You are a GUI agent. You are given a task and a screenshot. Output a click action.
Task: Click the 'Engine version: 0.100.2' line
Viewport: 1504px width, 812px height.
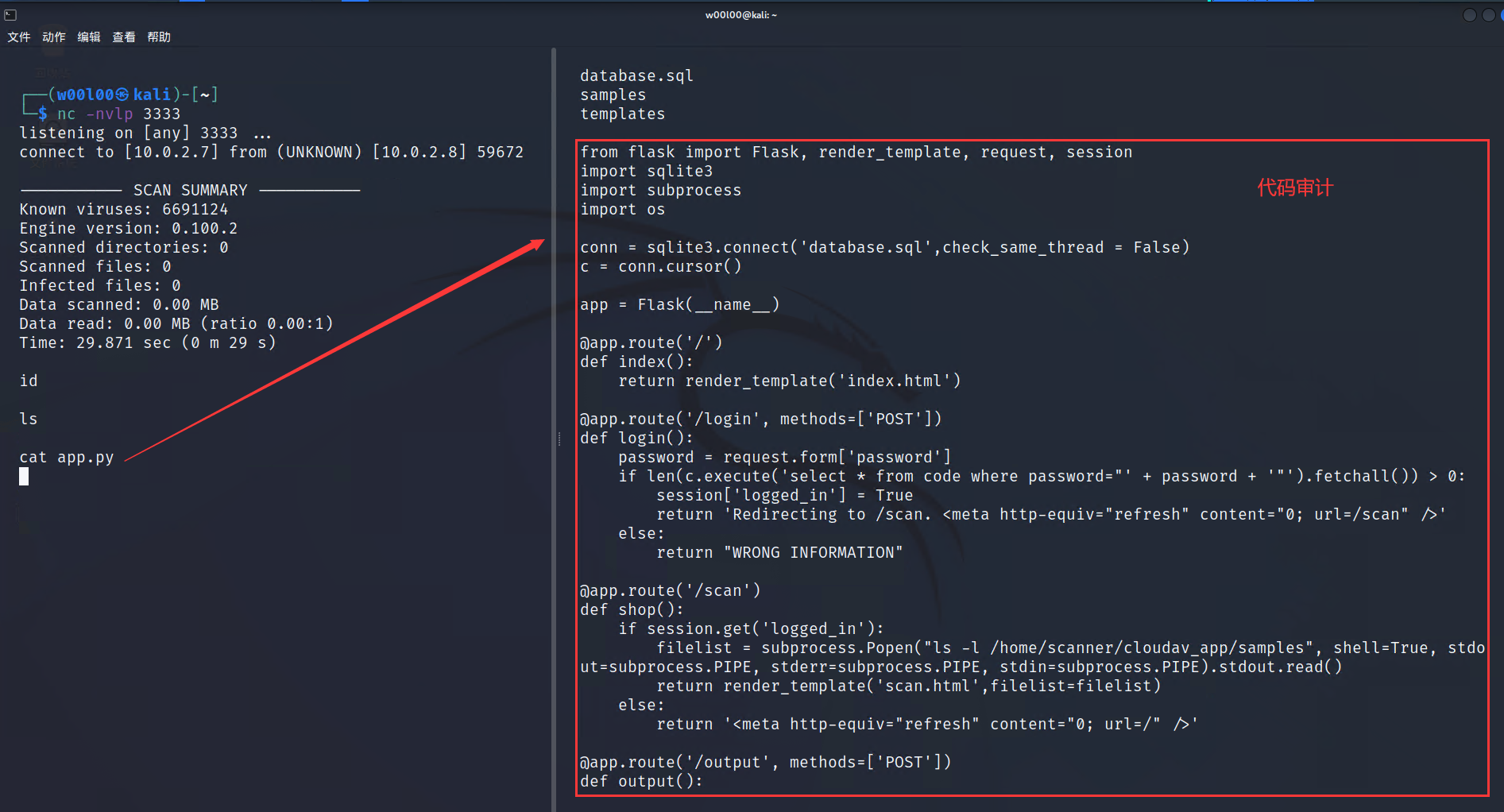pyautogui.click(x=128, y=228)
